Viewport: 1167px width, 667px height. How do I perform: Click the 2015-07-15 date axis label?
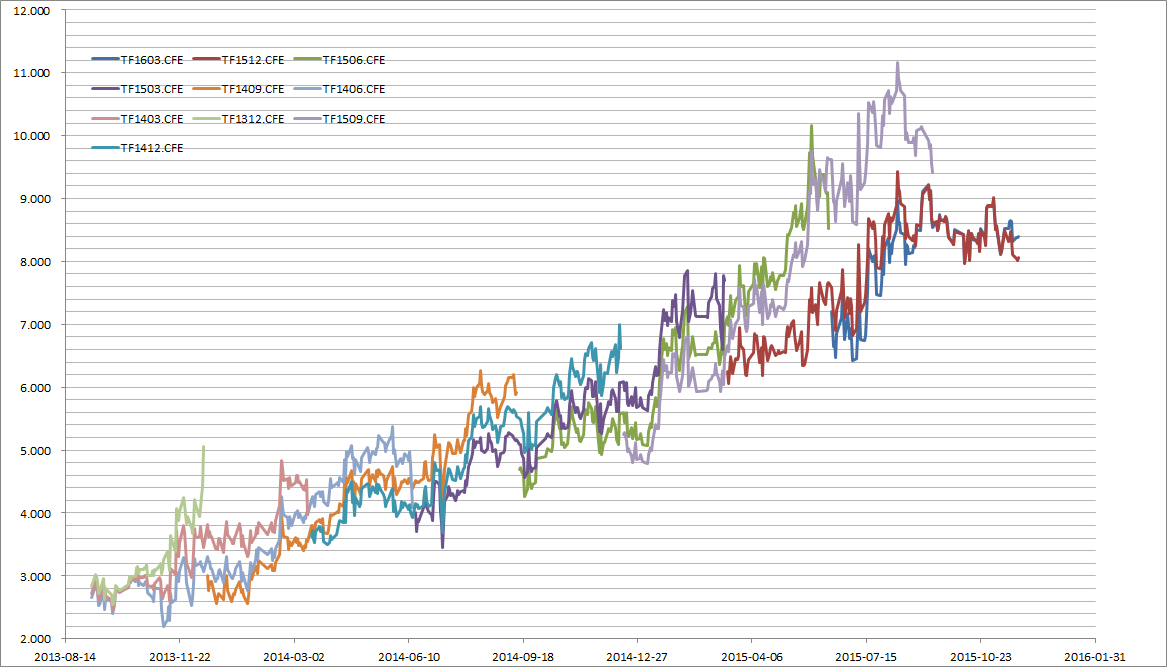866,657
